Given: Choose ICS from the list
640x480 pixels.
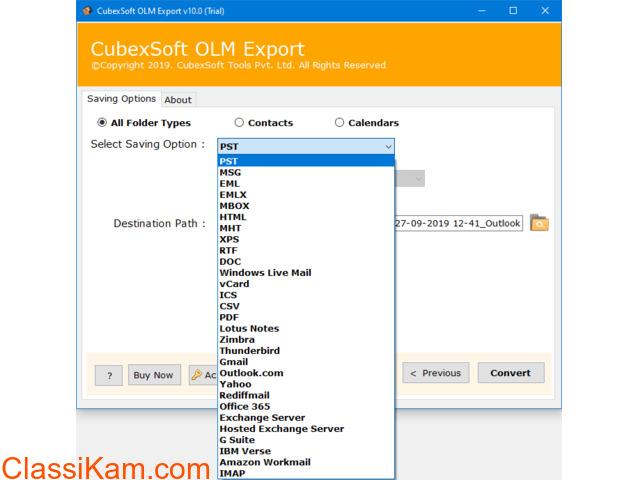Looking at the screenshot, I should 306,295.
